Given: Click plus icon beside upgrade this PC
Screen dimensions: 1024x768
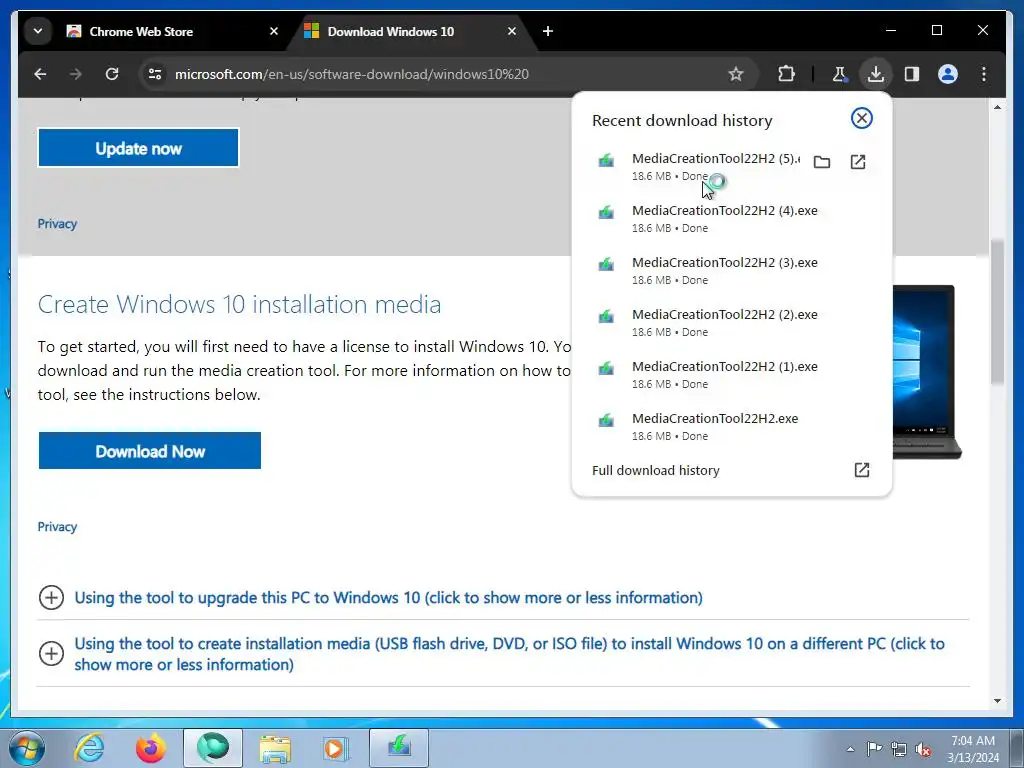Looking at the screenshot, I should [51, 598].
